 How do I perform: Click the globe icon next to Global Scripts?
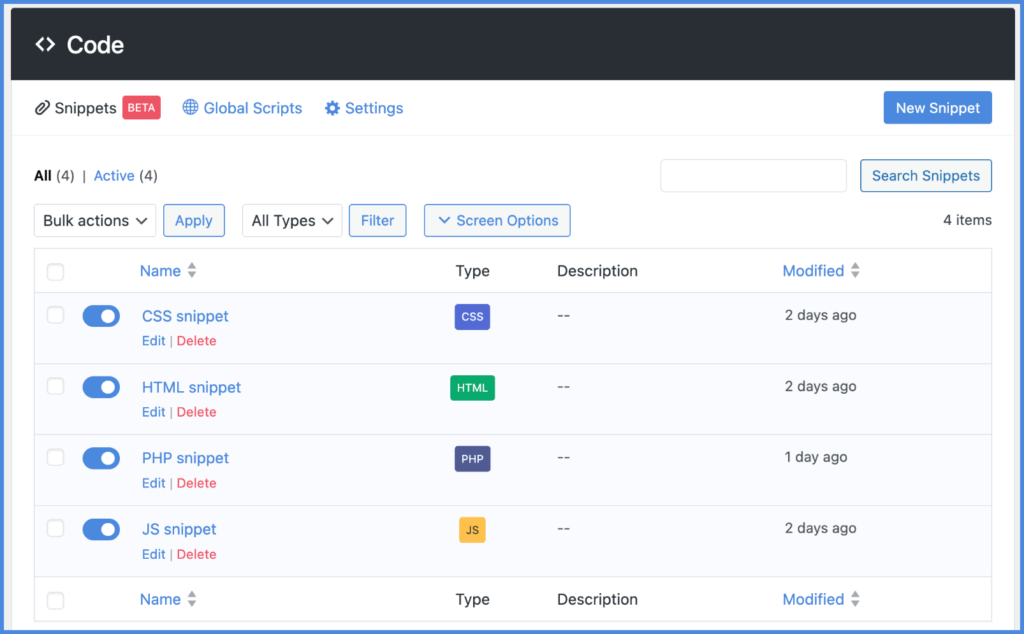(190, 107)
